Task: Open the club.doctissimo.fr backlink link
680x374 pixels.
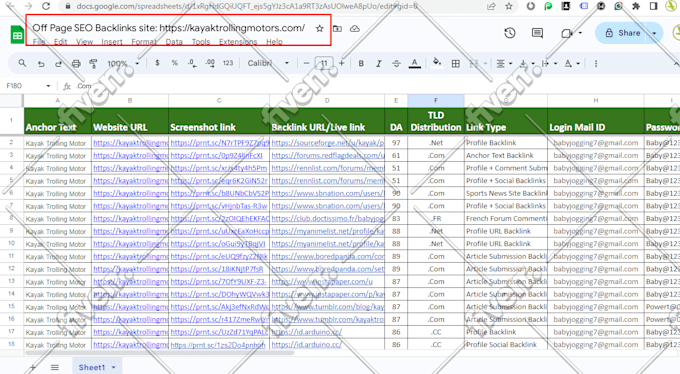Action: click(x=327, y=218)
